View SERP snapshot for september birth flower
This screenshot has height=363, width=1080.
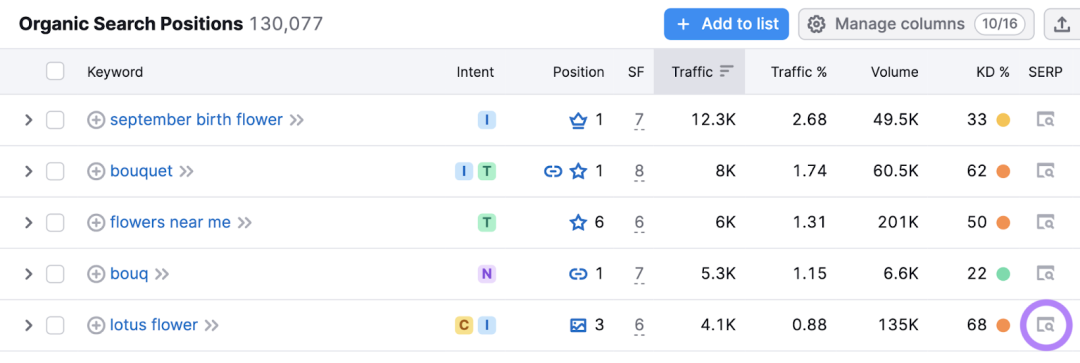1046,120
